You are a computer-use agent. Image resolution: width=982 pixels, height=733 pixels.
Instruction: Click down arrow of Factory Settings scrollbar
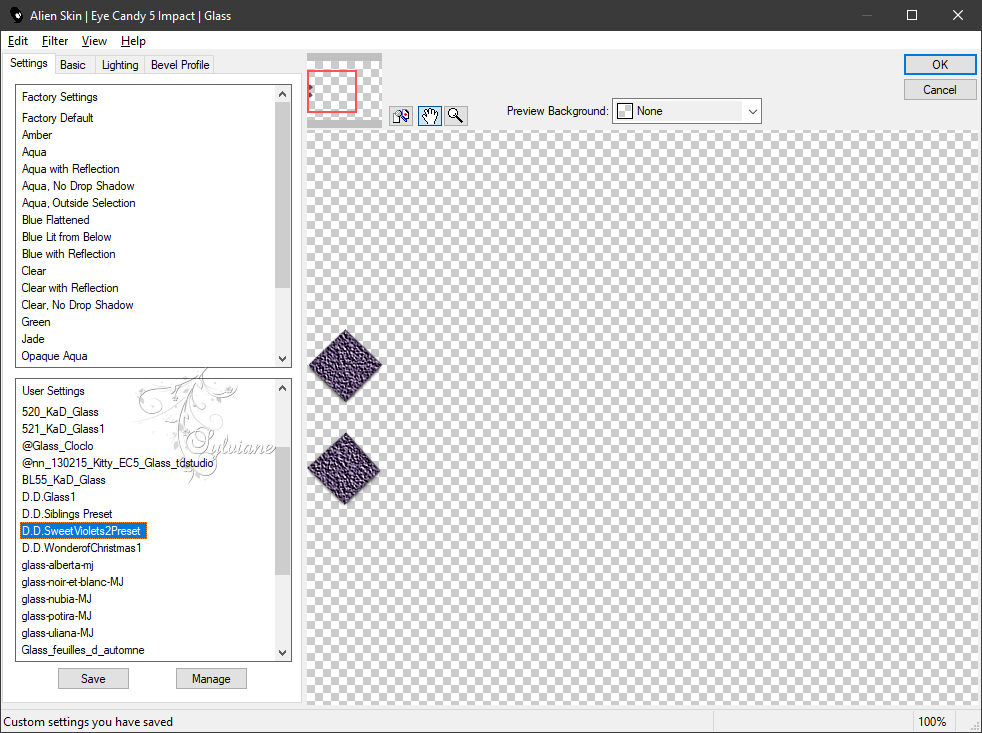click(282, 359)
